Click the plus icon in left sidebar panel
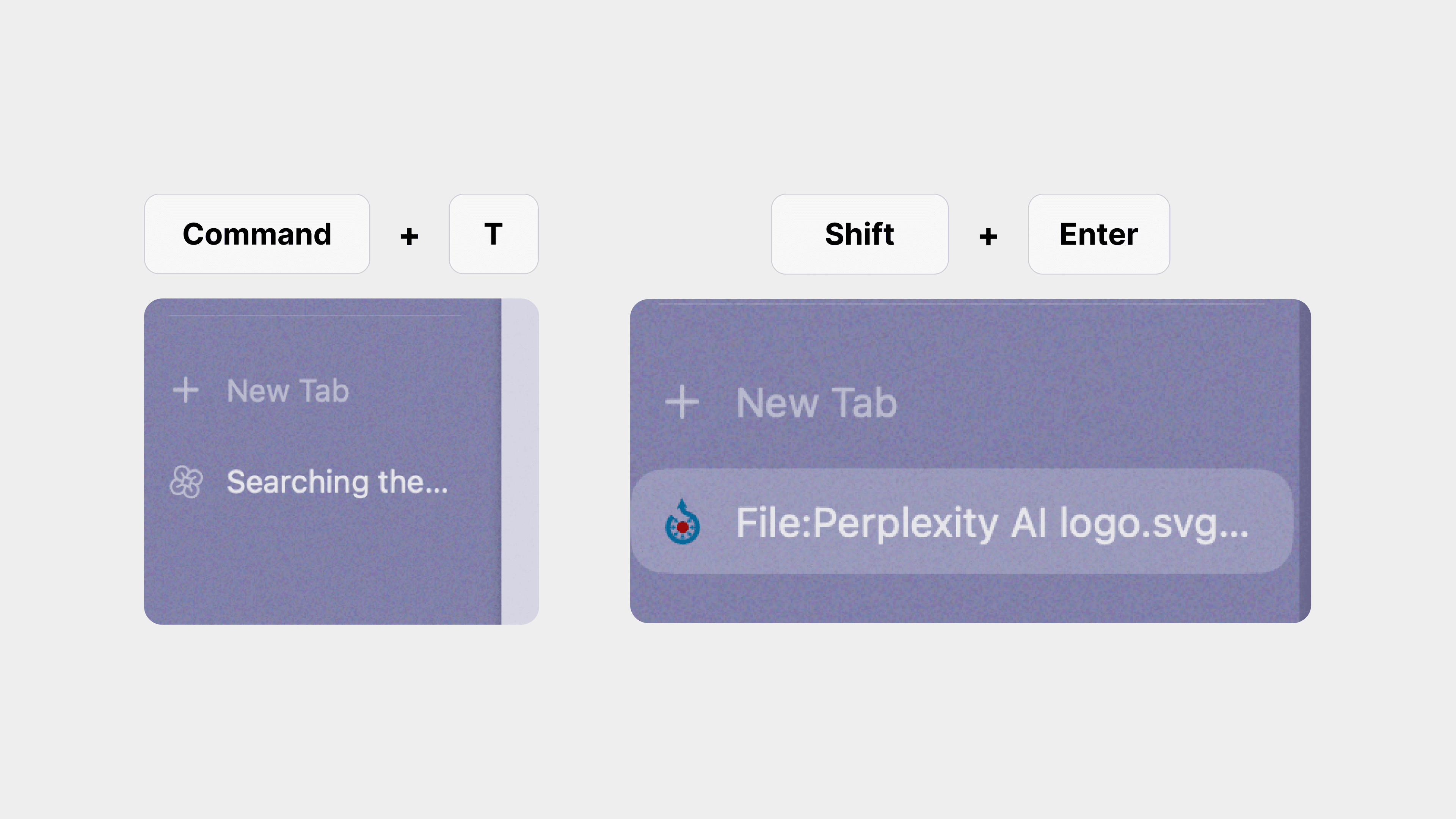The height and width of the screenshot is (819, 1456). tap(186, 391)
